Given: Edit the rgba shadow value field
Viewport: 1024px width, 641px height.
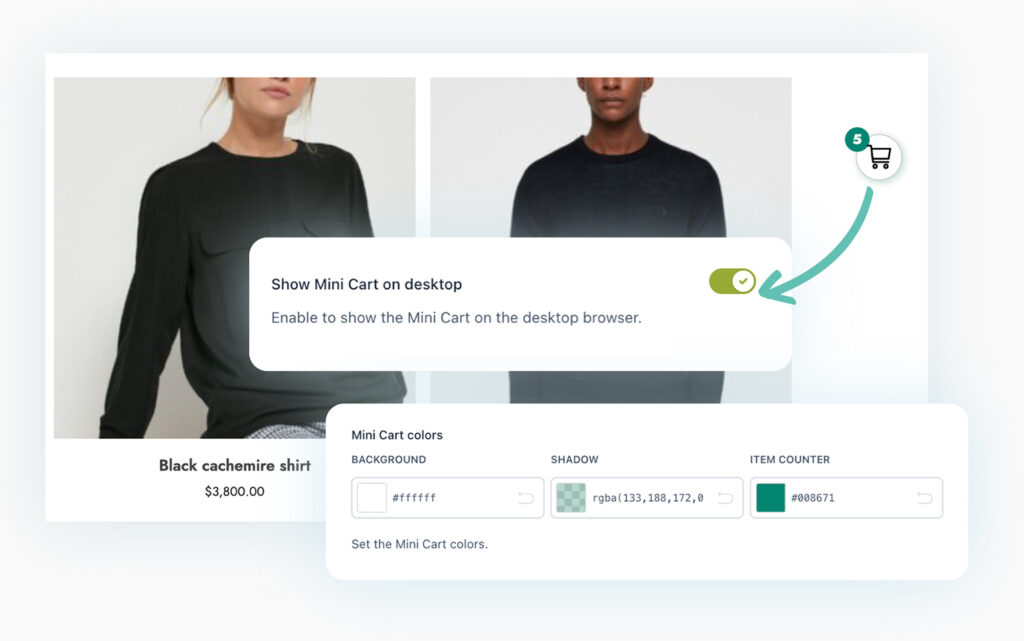Looking at the screenshot, I should point(650,498).
